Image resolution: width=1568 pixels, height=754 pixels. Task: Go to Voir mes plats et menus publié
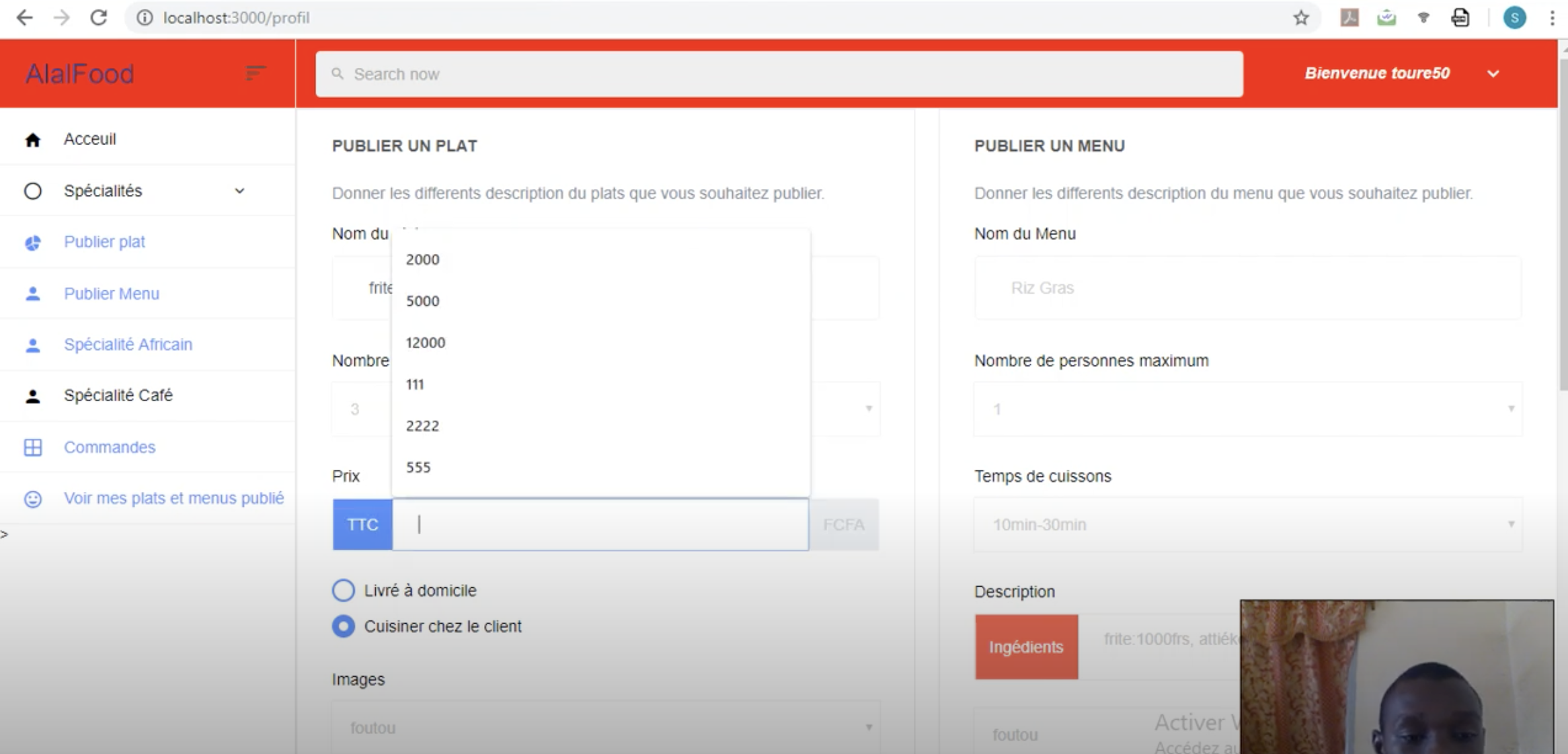173,499
